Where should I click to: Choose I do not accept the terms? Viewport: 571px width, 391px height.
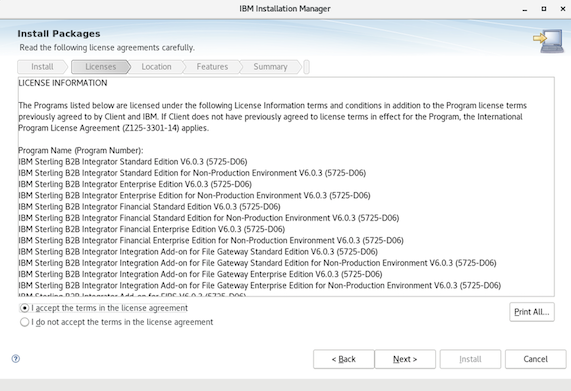point(24,322)
